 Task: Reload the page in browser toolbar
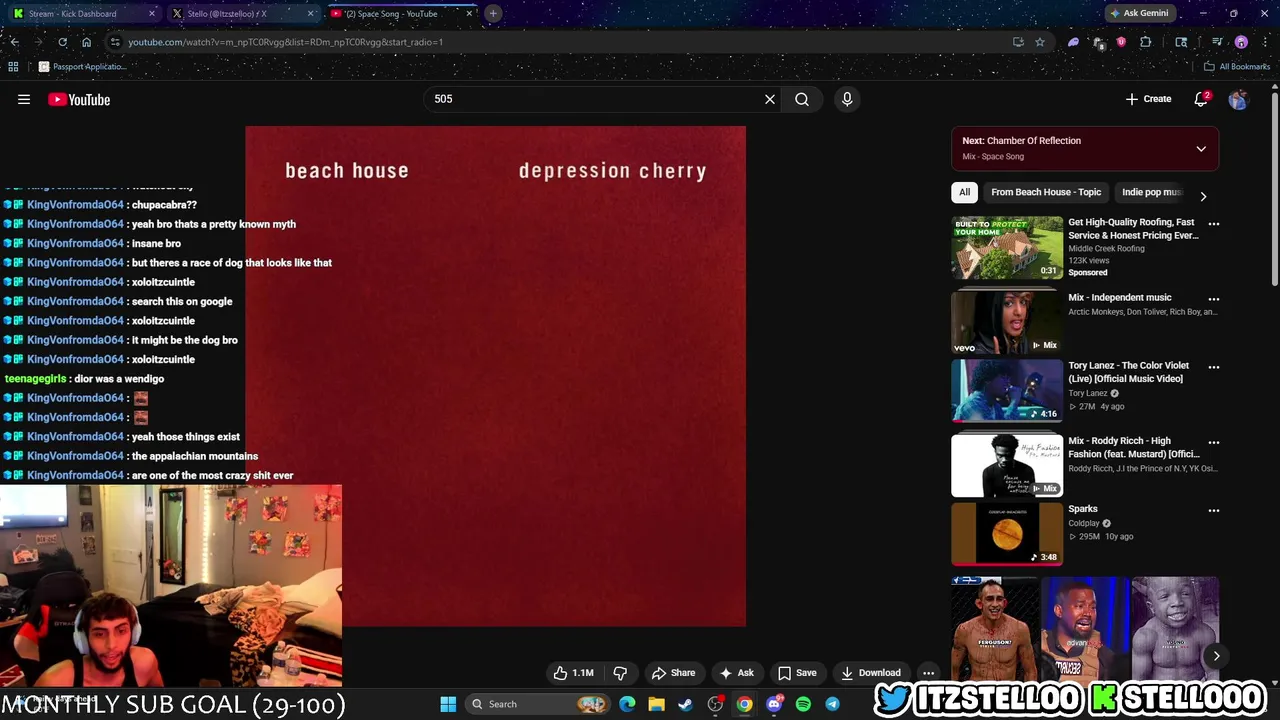pyautogui.click(x=62, y=42)
